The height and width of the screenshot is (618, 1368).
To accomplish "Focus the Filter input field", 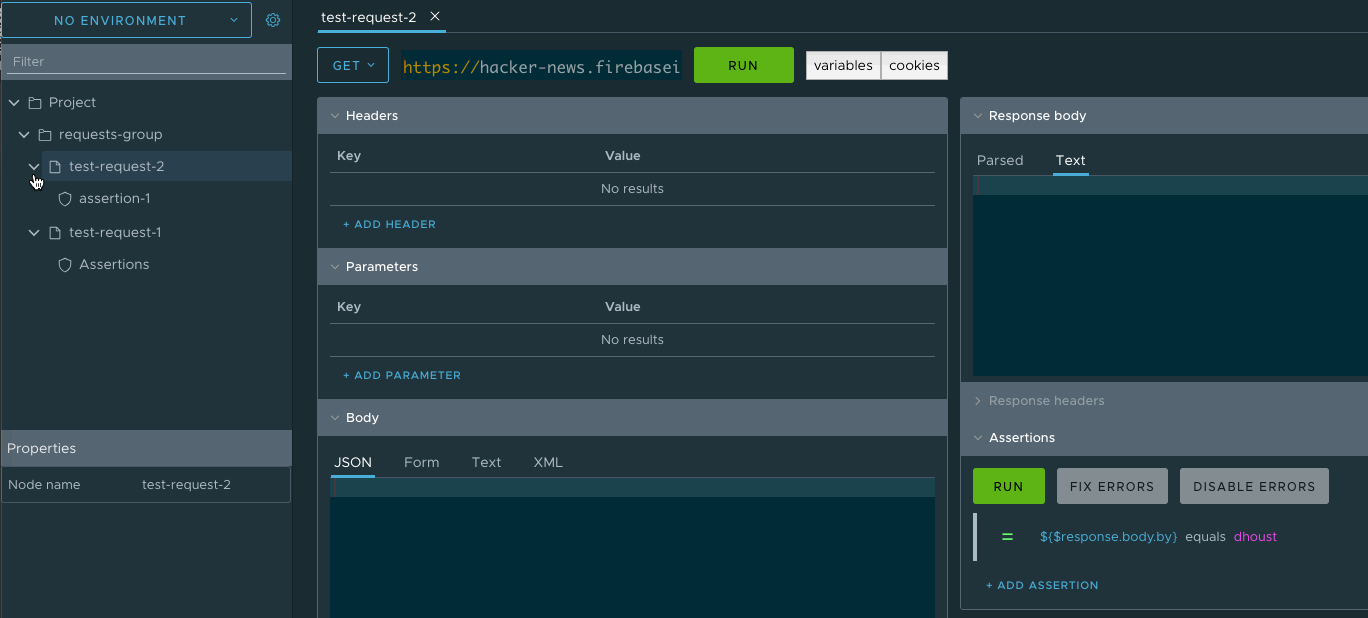I will (x=147, y=62).
